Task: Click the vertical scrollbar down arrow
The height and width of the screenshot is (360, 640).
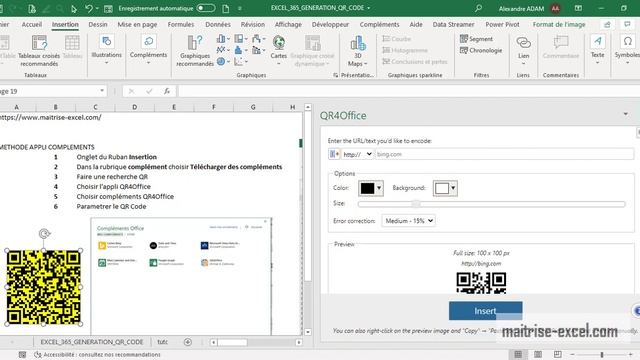Action: (308, 332)
